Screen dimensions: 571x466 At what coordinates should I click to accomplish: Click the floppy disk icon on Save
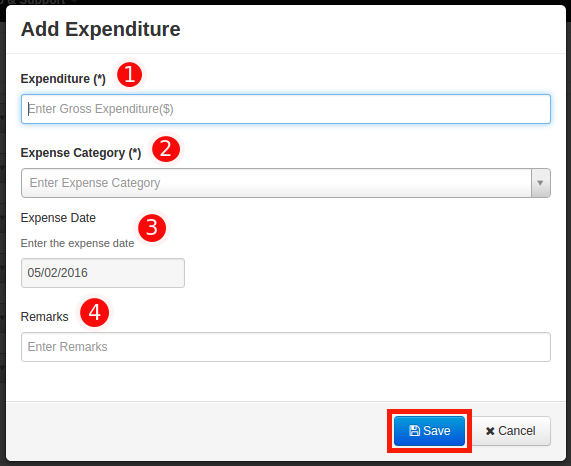coord(414,431)
